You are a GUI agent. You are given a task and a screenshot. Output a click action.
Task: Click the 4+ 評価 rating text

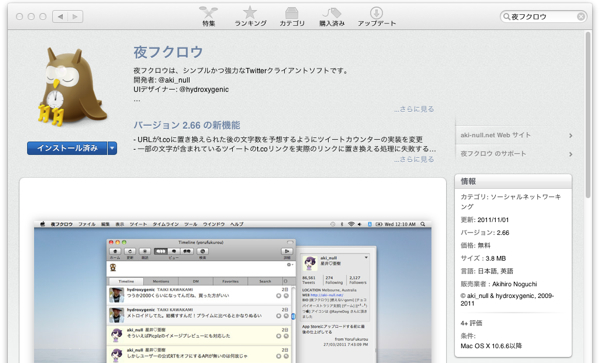pos(471,323)
